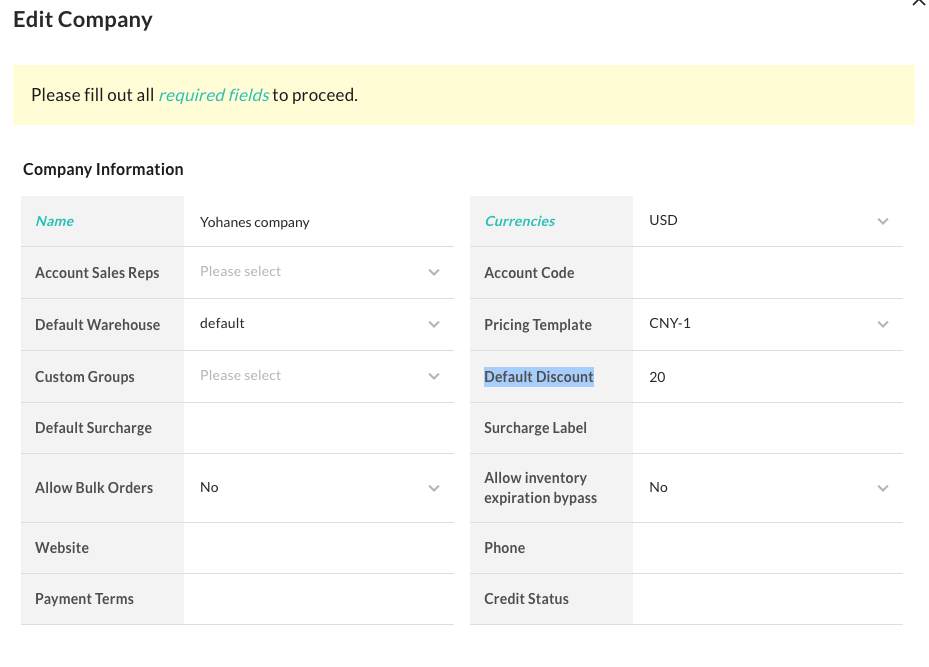
Task: Click the Default Surcharge input field
Action: [318, 428]
